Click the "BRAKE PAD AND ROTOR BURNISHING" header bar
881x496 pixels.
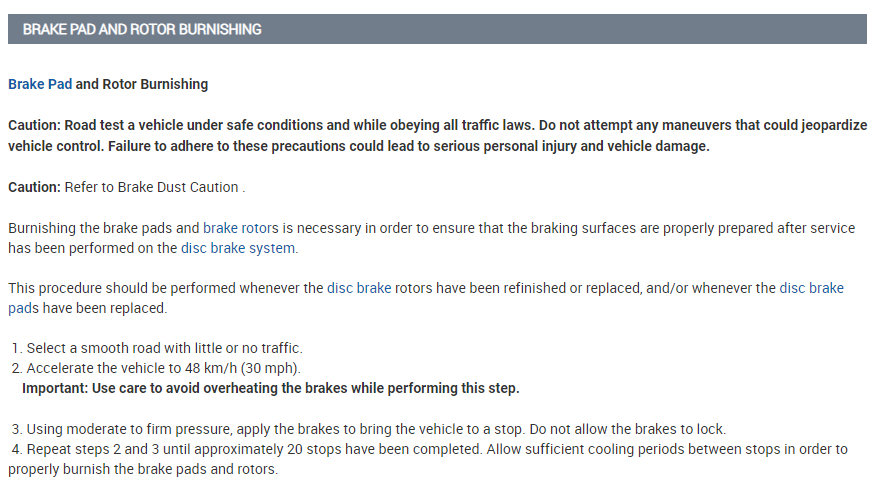coord(437,29)
